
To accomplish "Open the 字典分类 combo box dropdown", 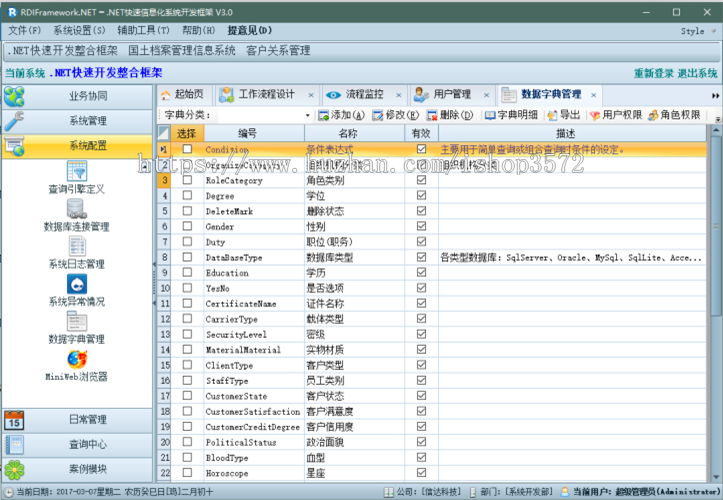I will click(308, 115).
